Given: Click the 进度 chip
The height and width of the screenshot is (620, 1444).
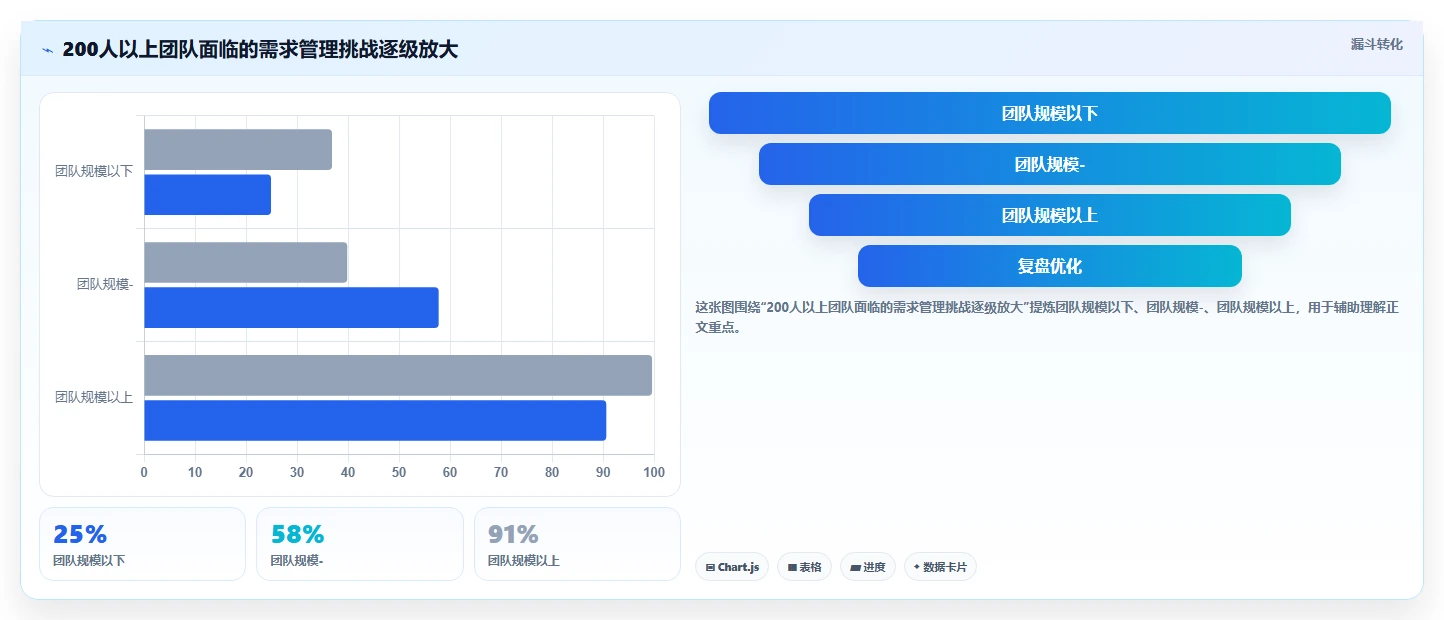Looking at the screenshot, I should [x=868, y=567].
